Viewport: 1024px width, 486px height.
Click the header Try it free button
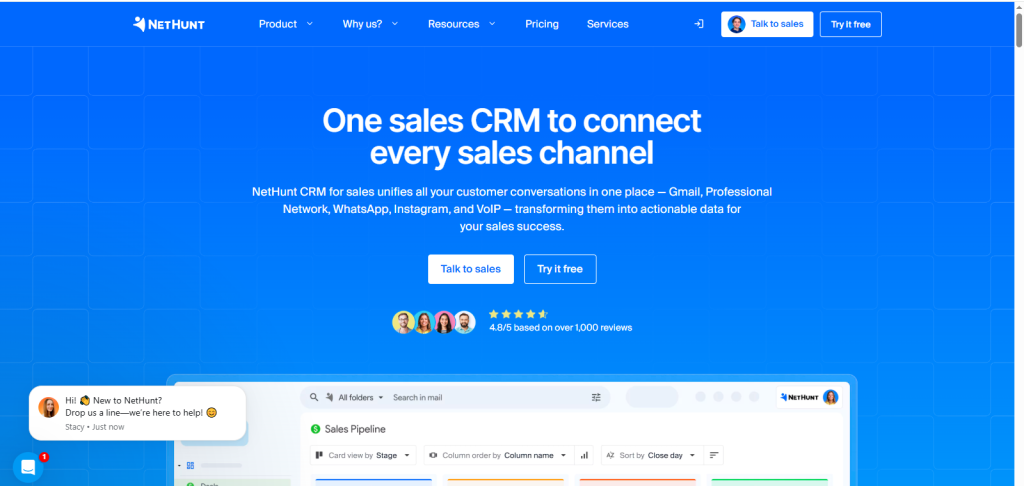850,24
